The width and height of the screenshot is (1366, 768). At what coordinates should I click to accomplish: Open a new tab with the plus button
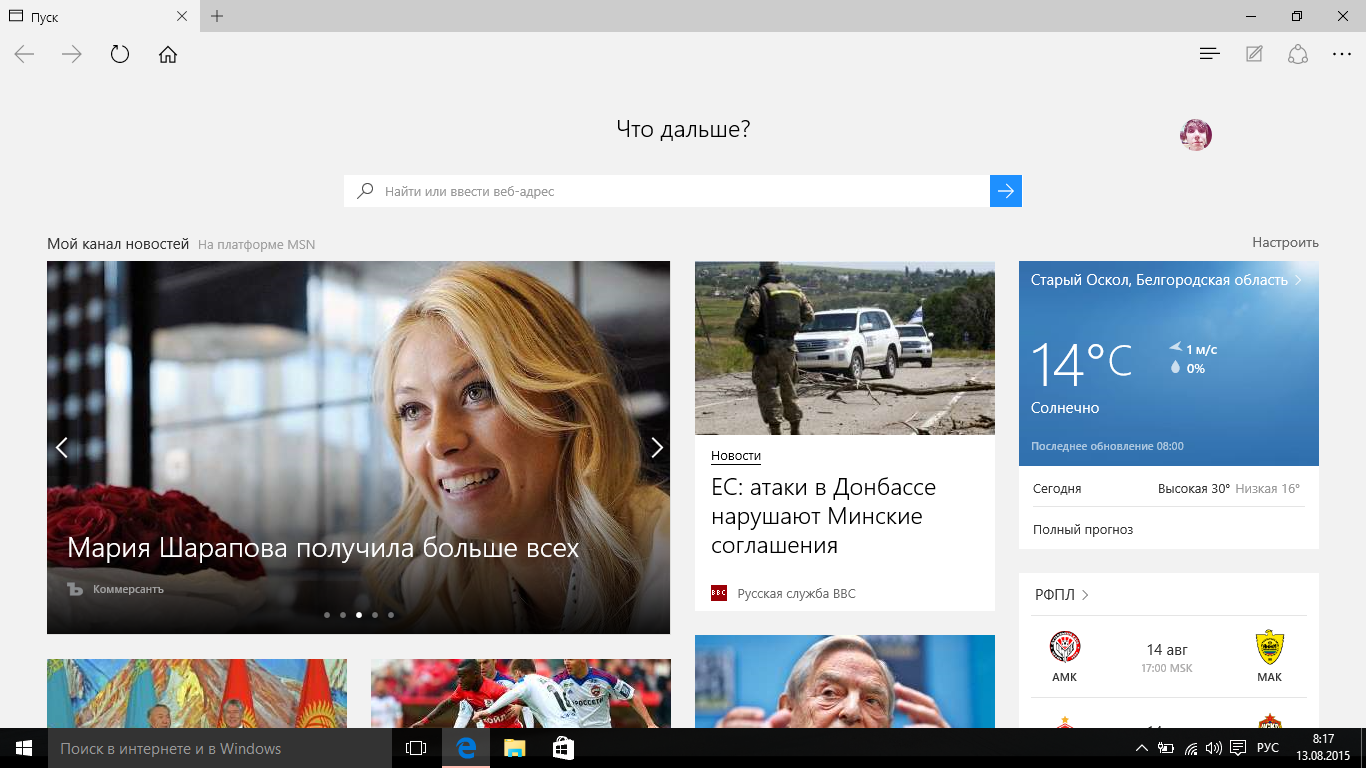coord(217,16)
